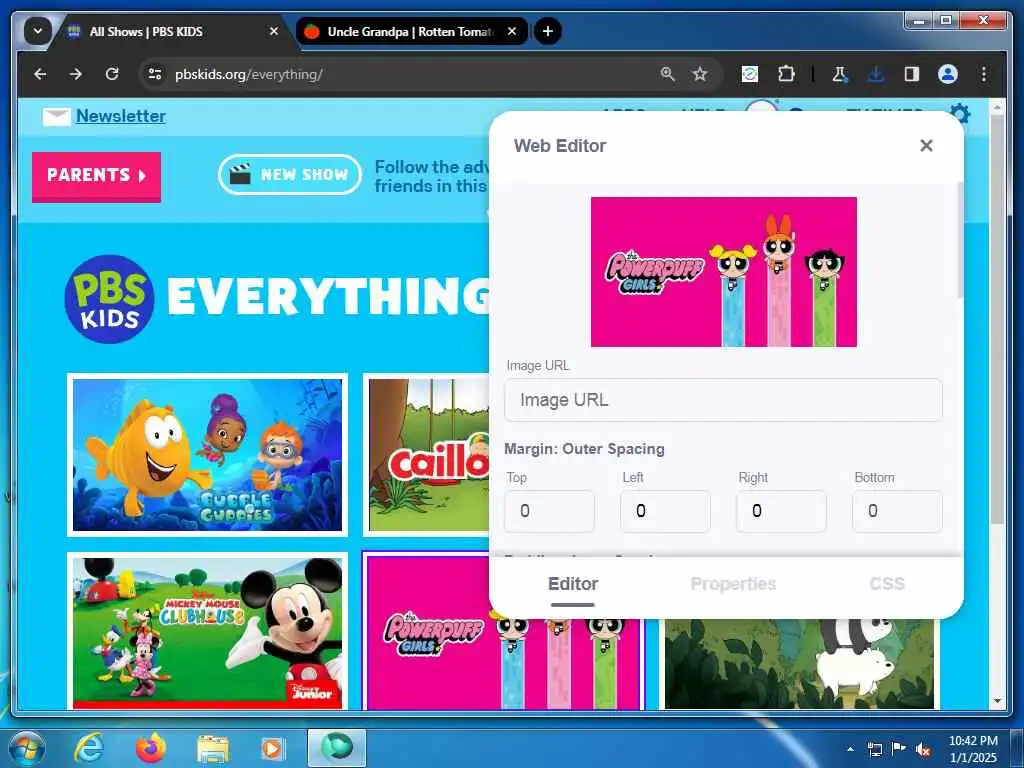Click the Image URL input field
Screen dimensions: 1024x768
pyautogui.click(x=724, y=400)
